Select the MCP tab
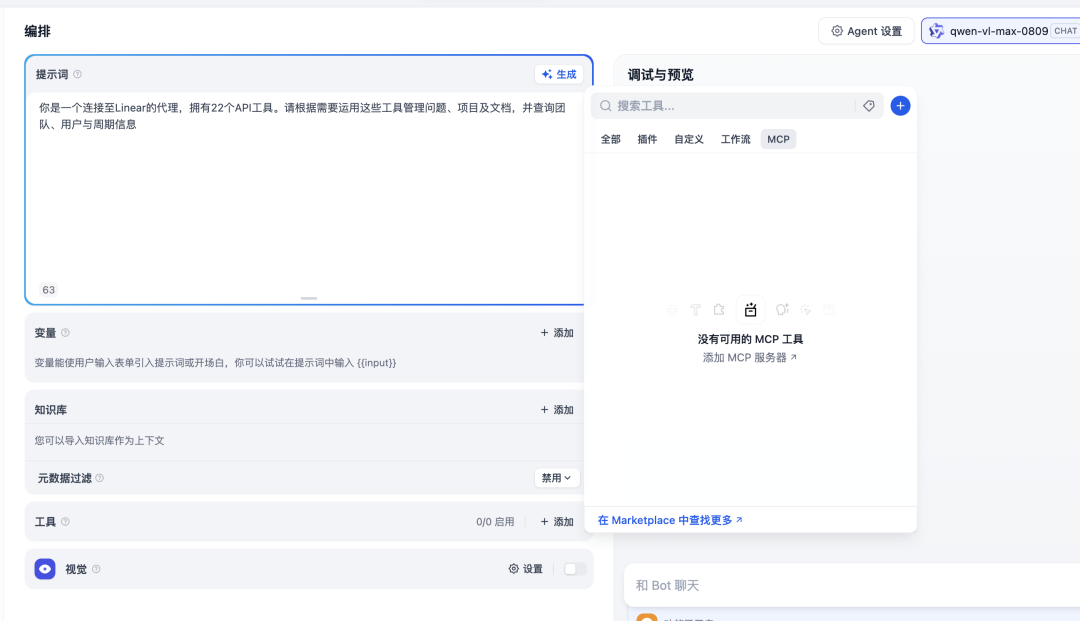Screen dimensions: 1080x621 click(778, 139)
